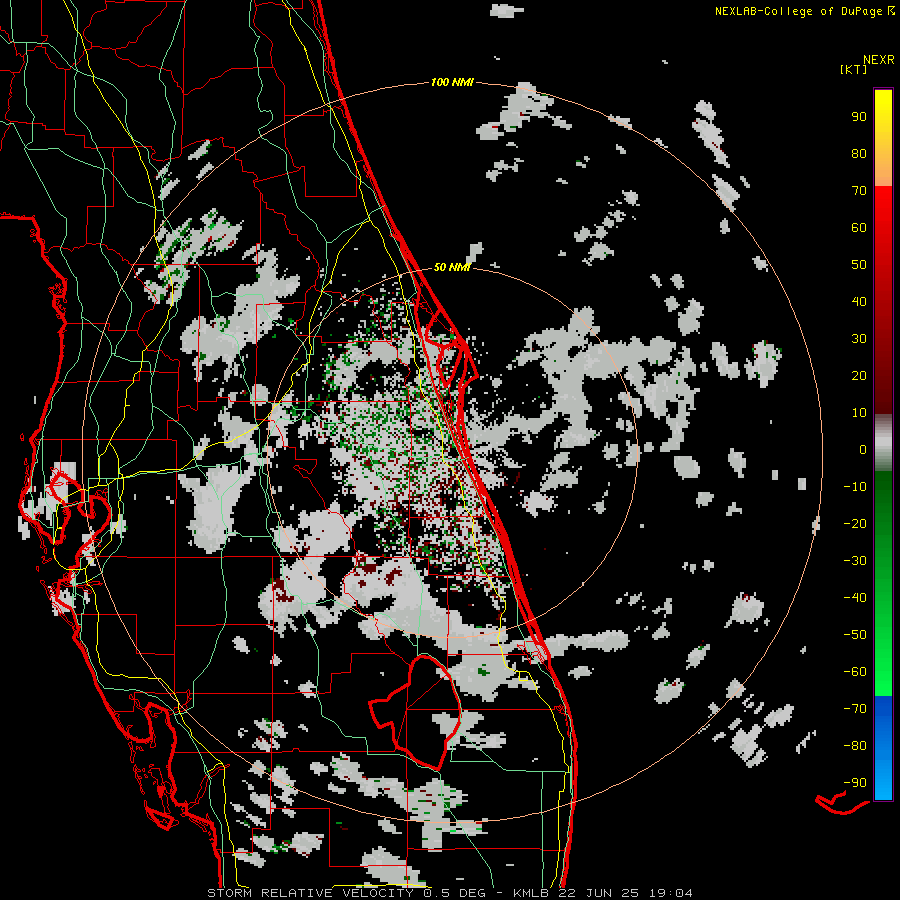
Task: Click the 10 value on the velocity scale
Action: pos(859,413)
